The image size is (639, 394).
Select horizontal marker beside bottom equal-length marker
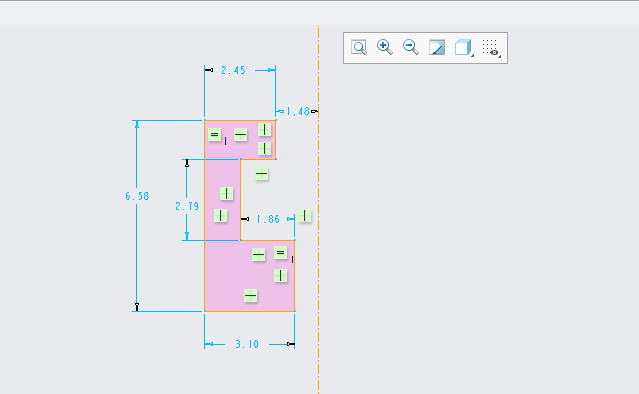point(258,255)
